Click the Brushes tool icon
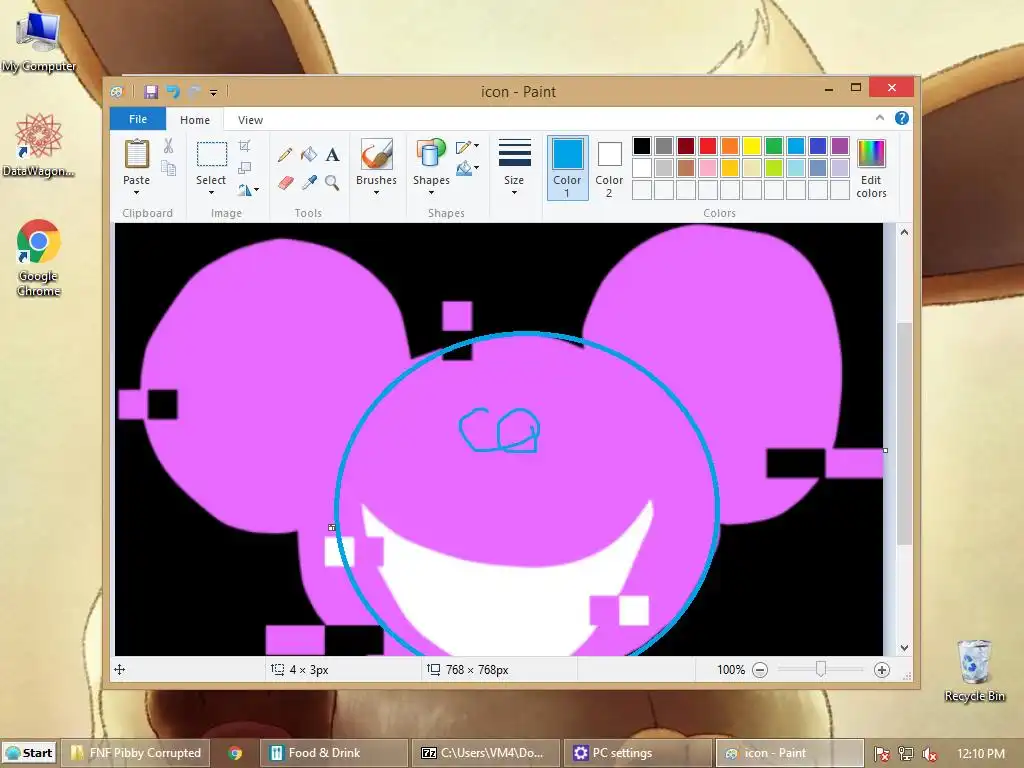Viewport: 1024px width, 768px height. [x=377, y=155]
